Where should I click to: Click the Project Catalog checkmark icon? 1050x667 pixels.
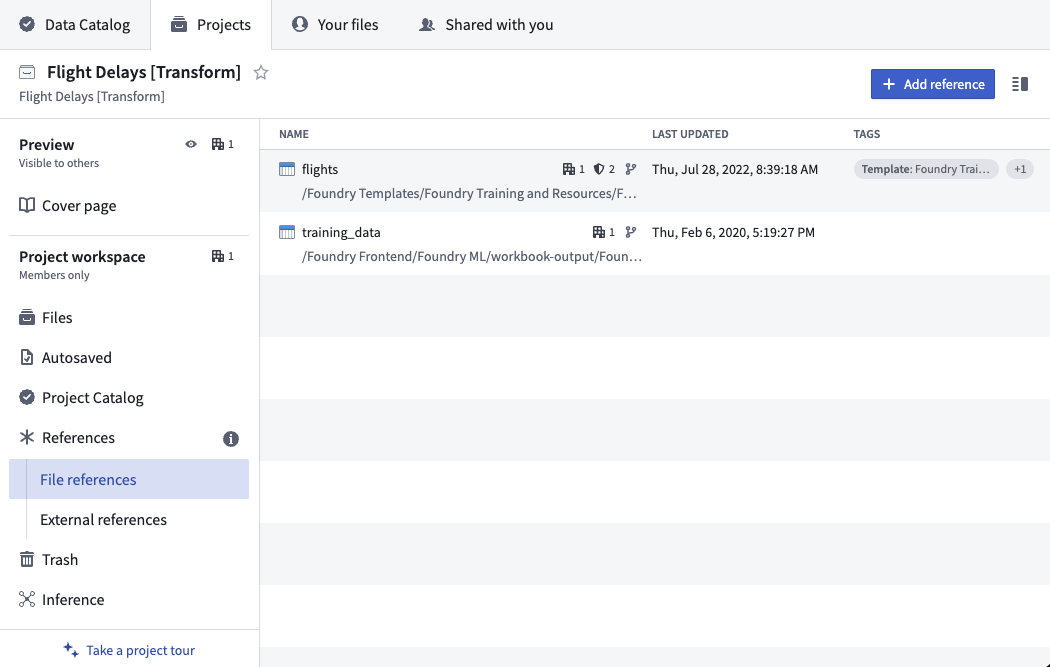[27, 398]
